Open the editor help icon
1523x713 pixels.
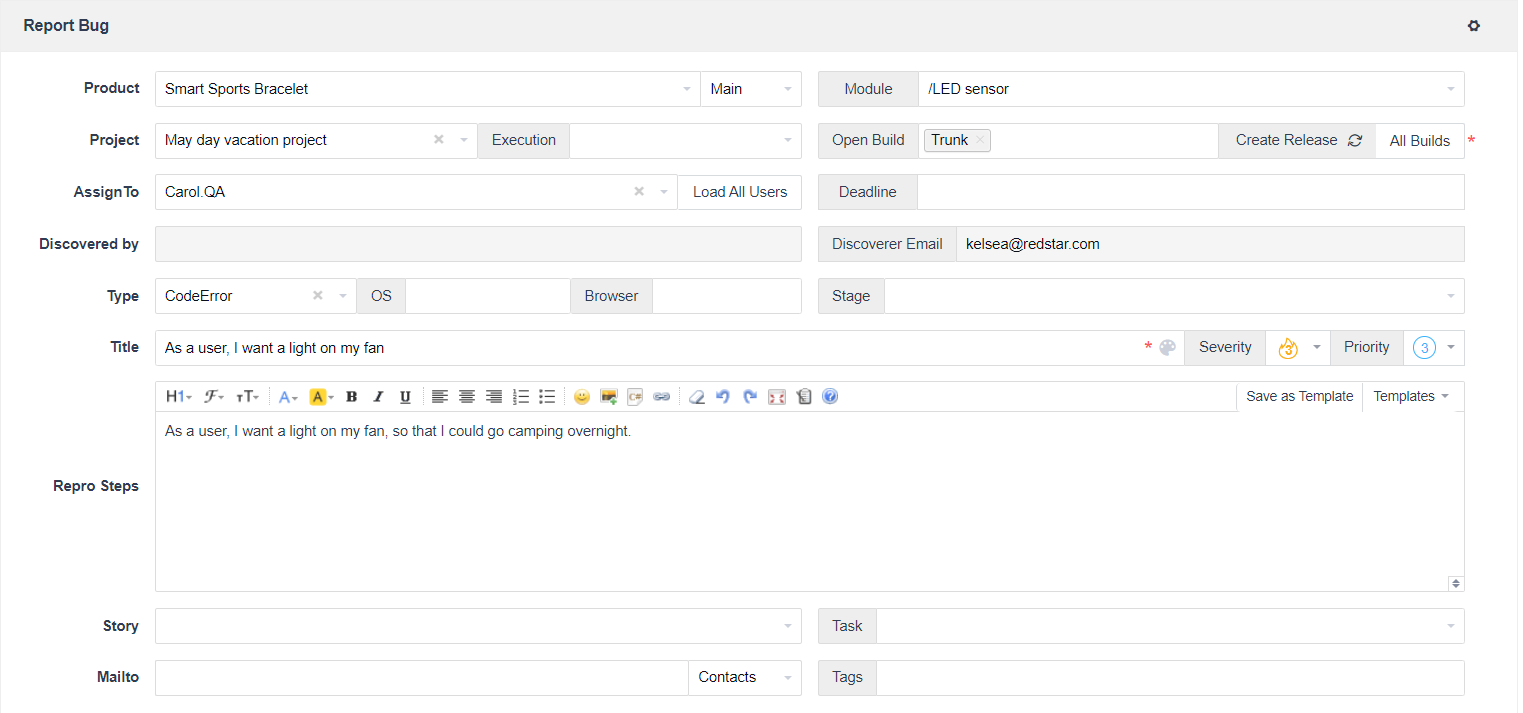830,397
